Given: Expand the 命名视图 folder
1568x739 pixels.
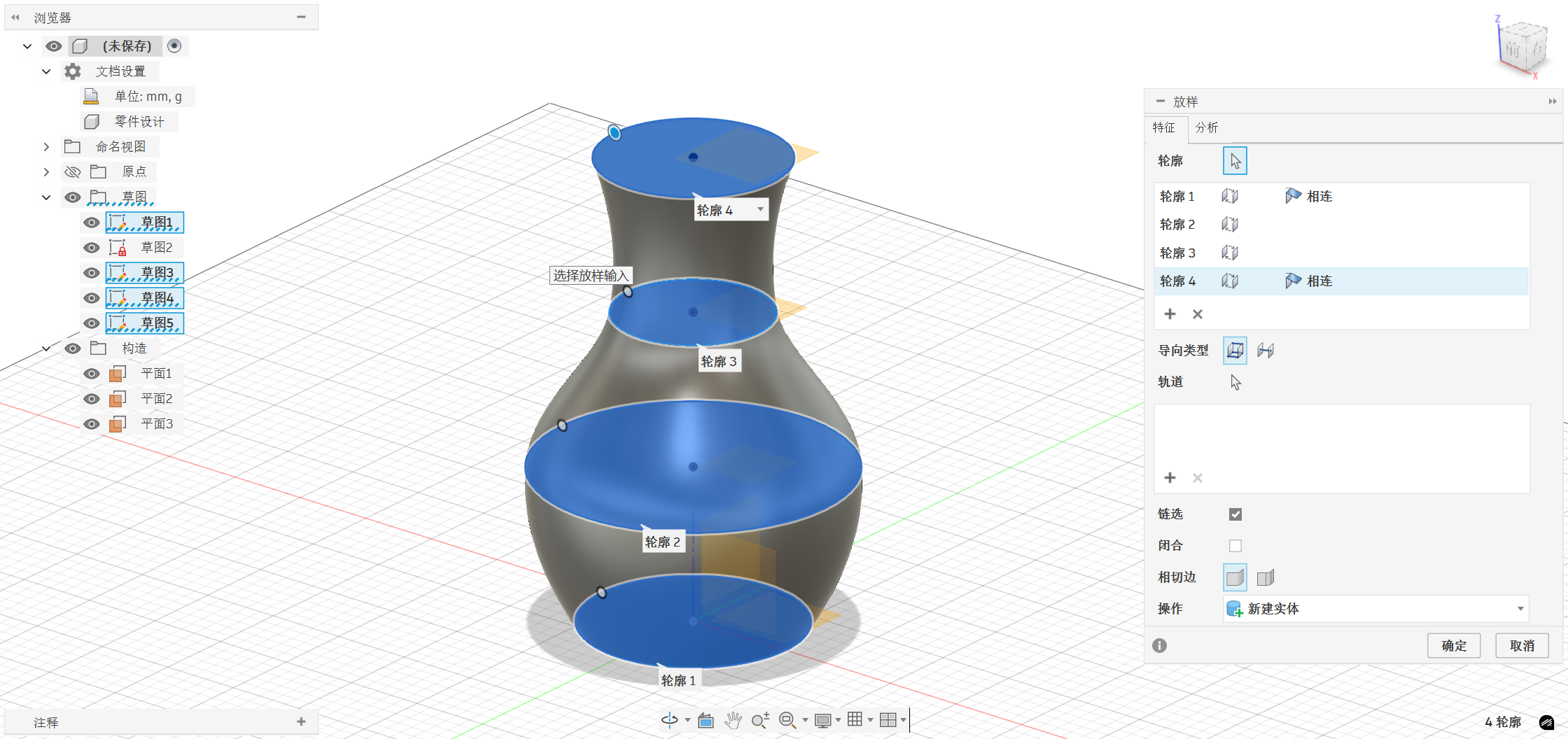Looking at the screenshot, I should 46,147.
